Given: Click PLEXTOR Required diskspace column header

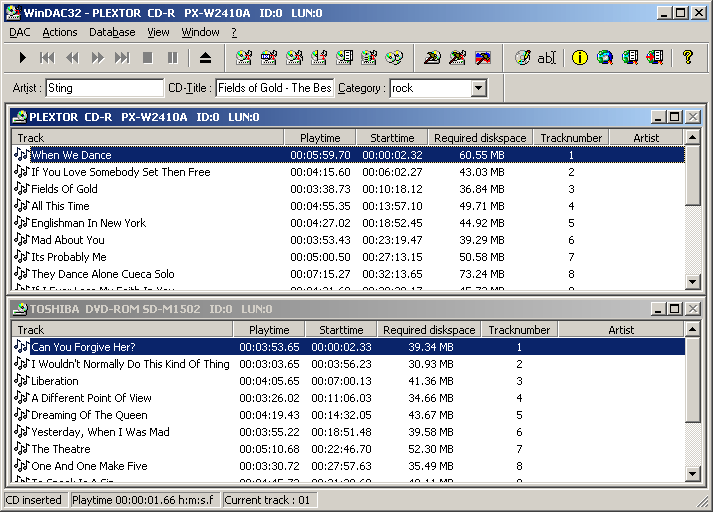Looking at the screenshot, I should pyautogui.click(x=480, y=138).
